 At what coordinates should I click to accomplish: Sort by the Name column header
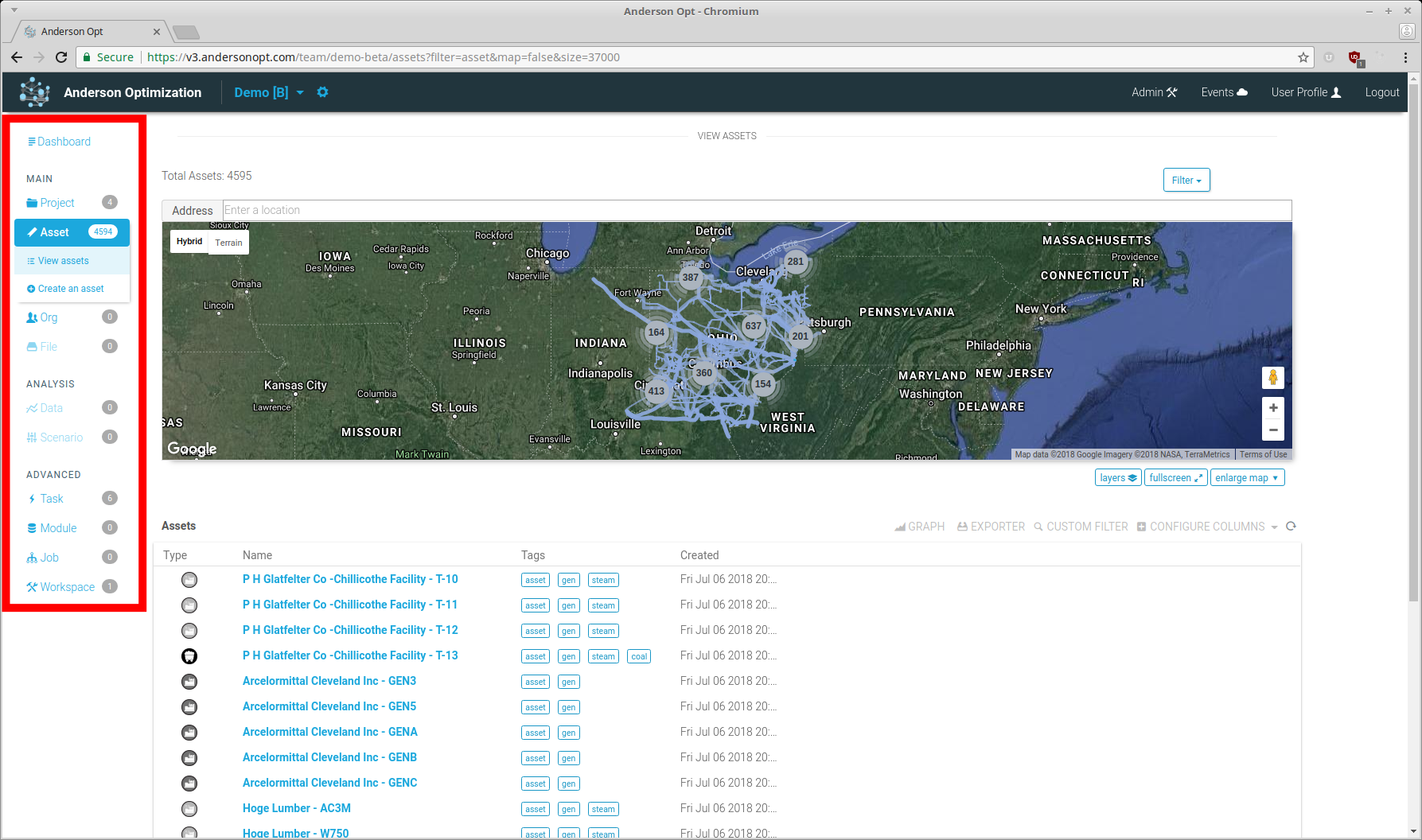(257, 555)
